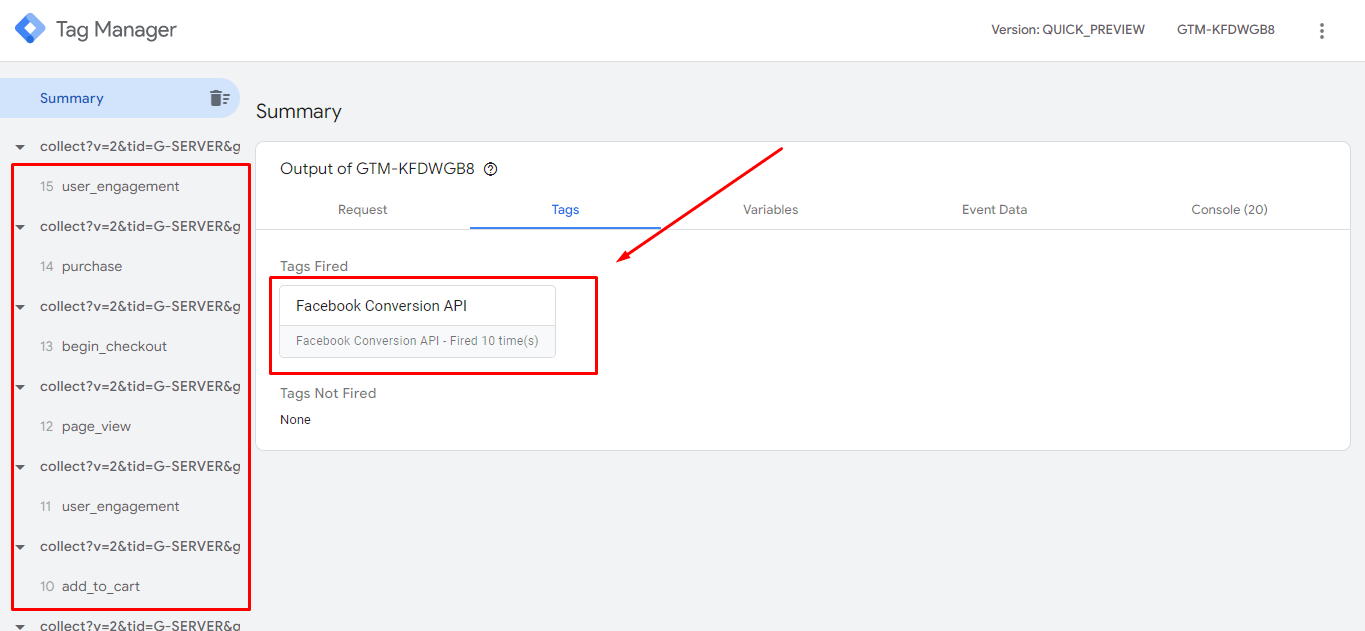Collapse the collect request above page_view

pos(20,387)
